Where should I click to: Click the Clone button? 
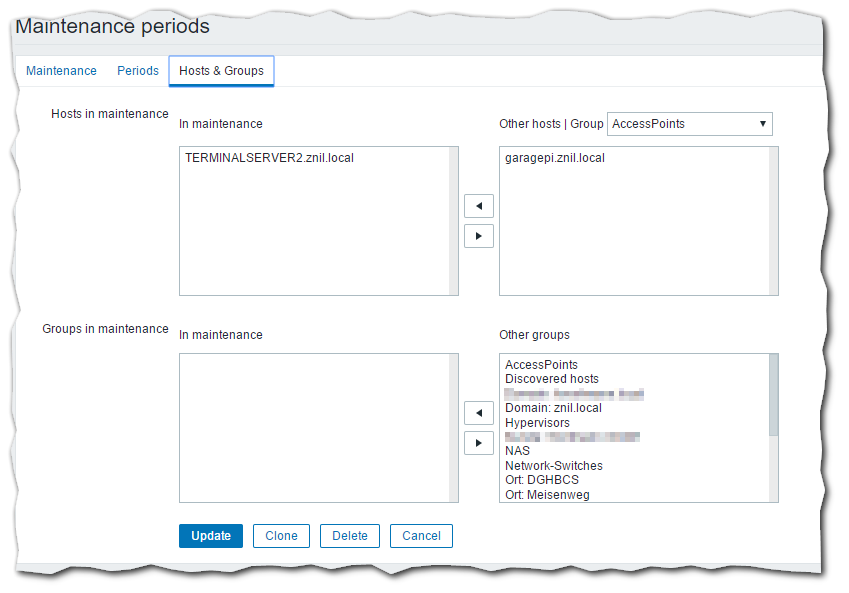281,536
